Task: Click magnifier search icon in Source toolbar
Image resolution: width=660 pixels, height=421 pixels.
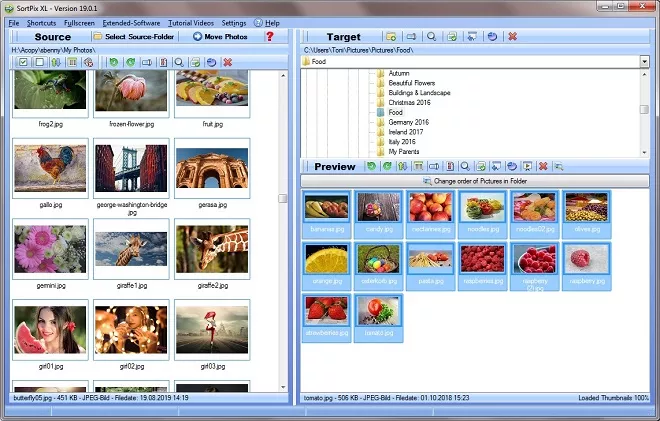Action: (179, 62)
